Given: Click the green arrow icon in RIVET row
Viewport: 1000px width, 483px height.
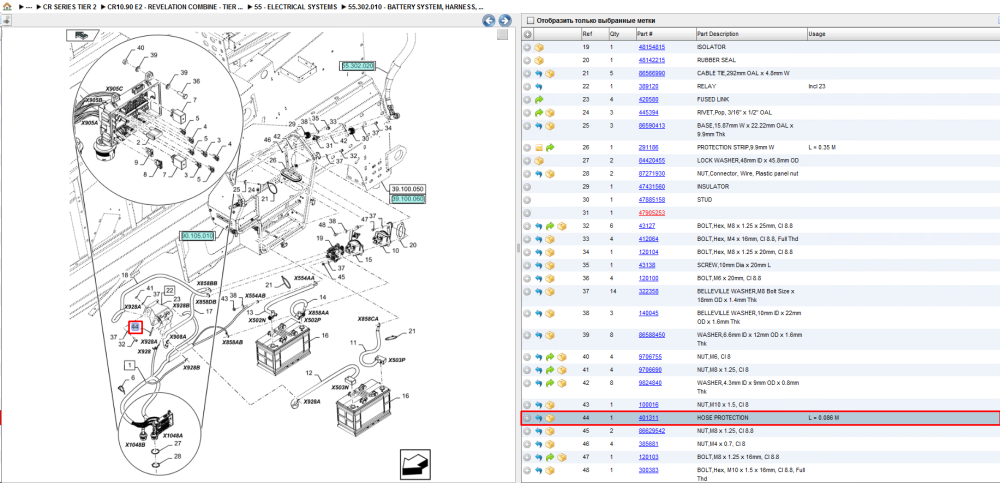Looking at the screenshot, I should pos(539,113).
